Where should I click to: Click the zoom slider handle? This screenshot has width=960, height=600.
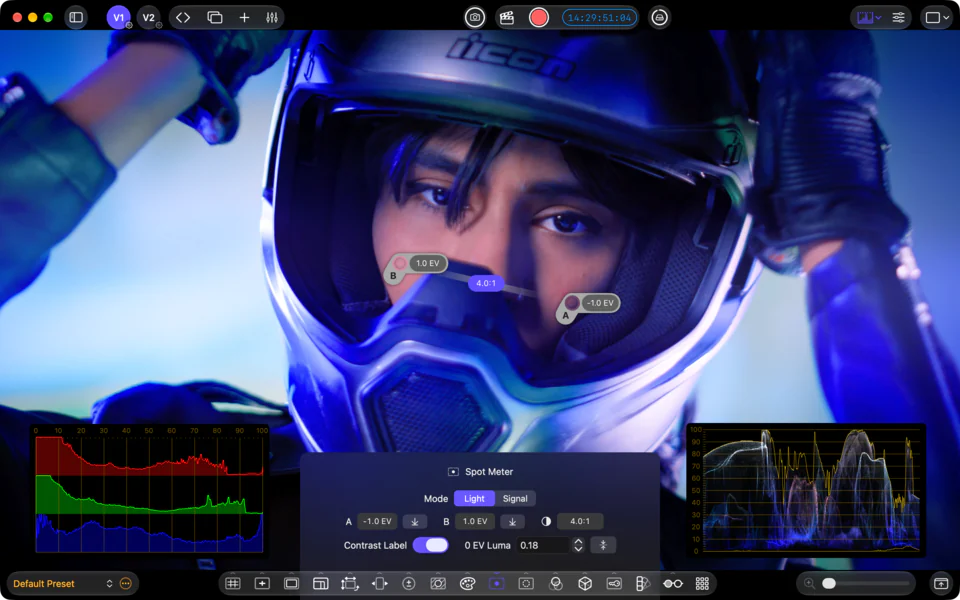click(x=829, y=583)
